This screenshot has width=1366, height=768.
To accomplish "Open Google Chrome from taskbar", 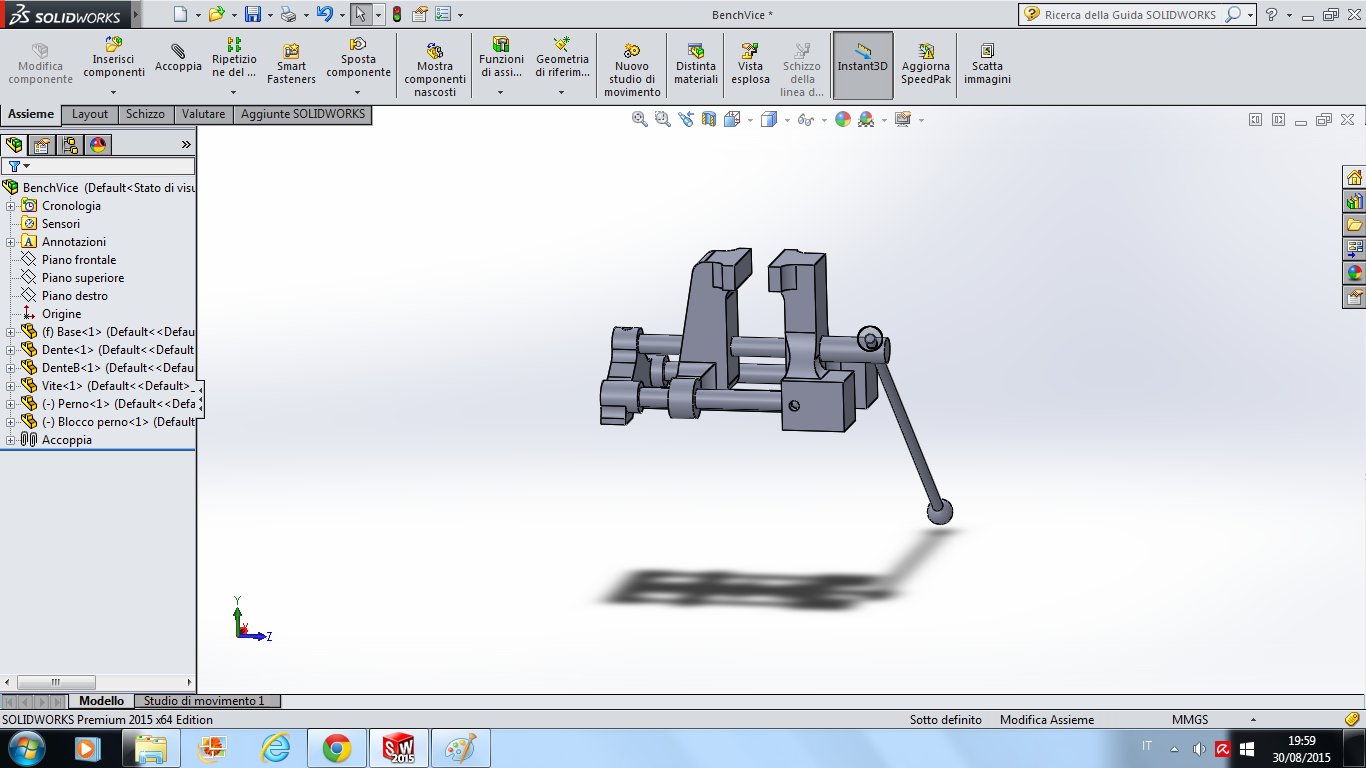I will (x=336, y=748).
